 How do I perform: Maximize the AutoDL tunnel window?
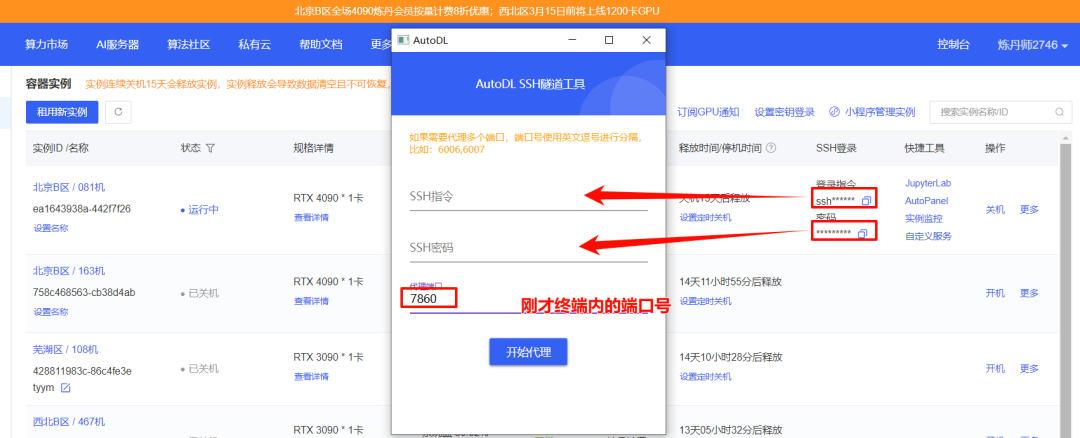click(609, 40)
